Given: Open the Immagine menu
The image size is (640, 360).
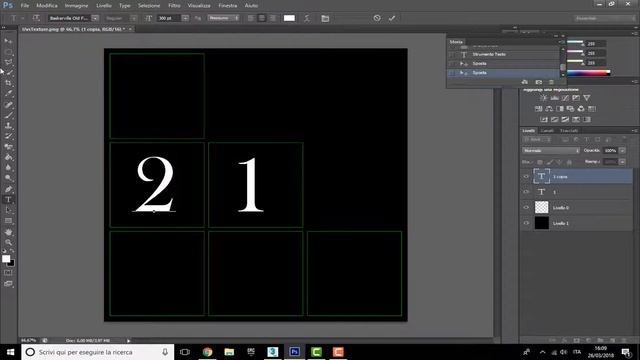Looking at the screenshot, I should coord(76,6).
